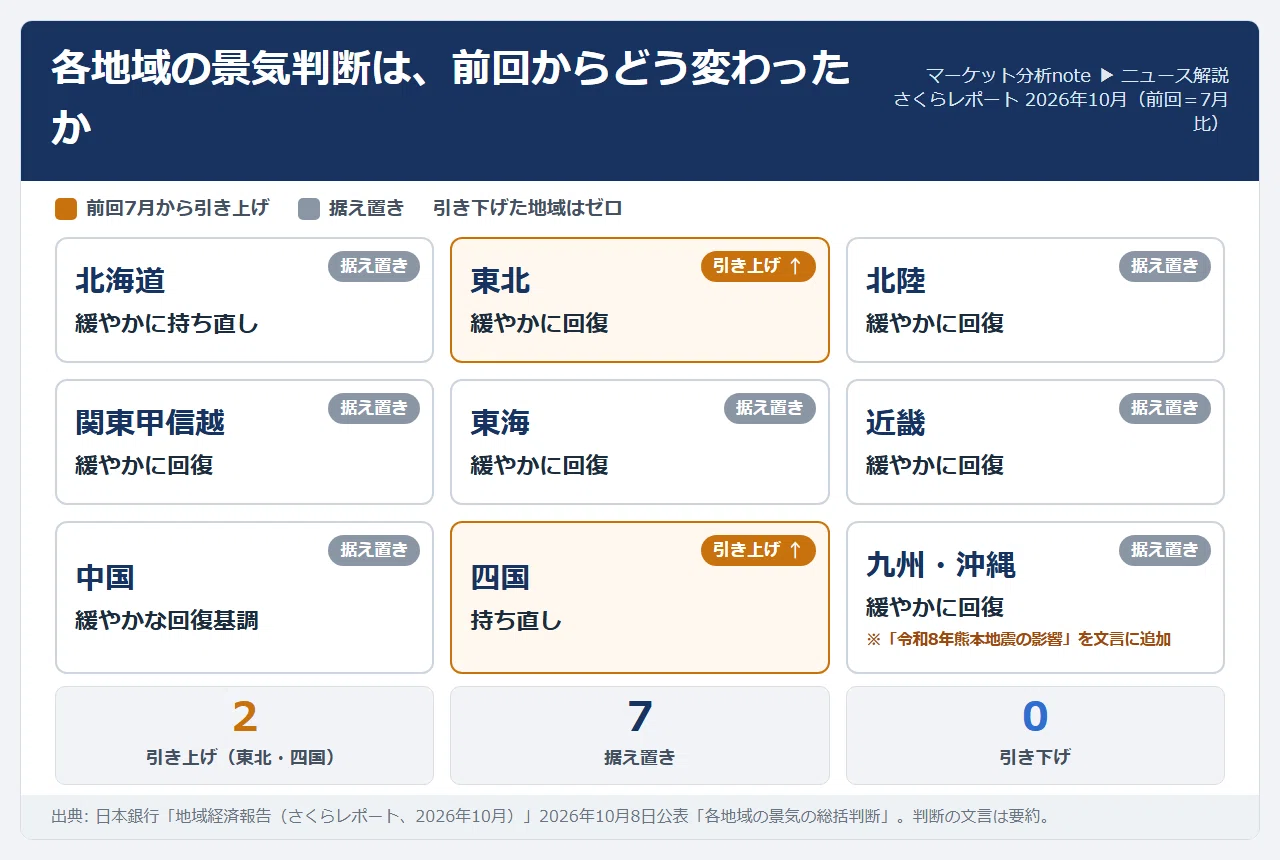Screen dimensions: 1280x860
Task: Select the 東海 region heading
Action: [x=500, y=423]
